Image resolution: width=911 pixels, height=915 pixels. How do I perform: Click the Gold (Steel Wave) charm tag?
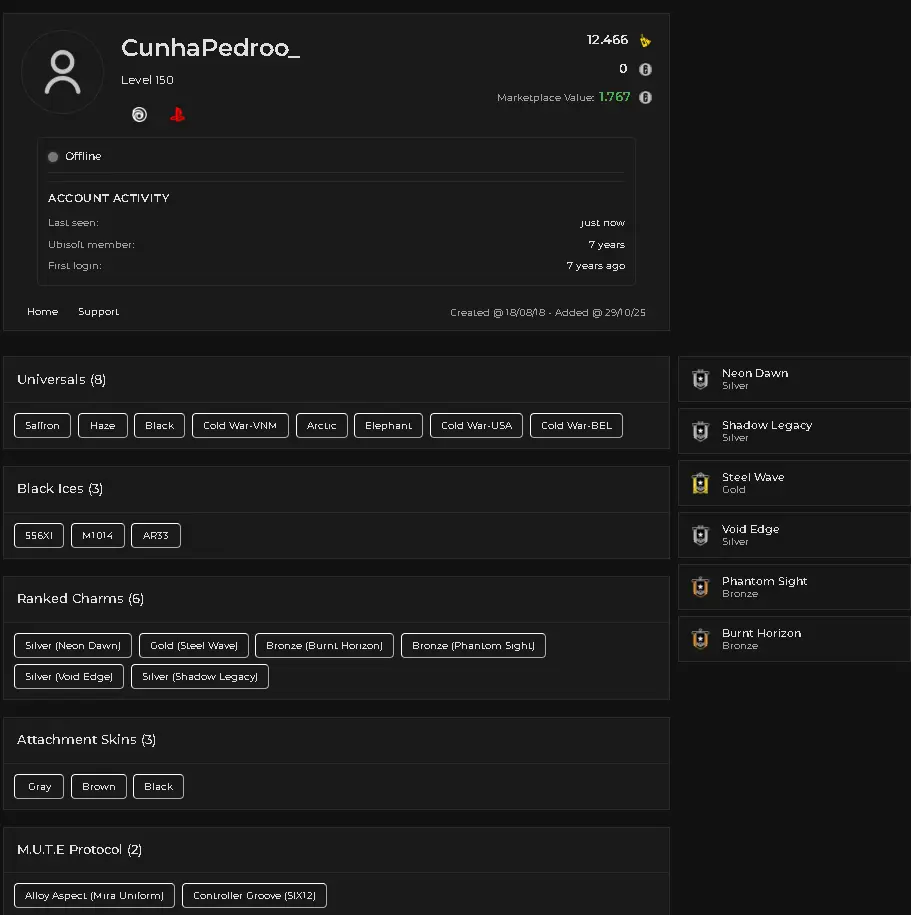(193, 646)
